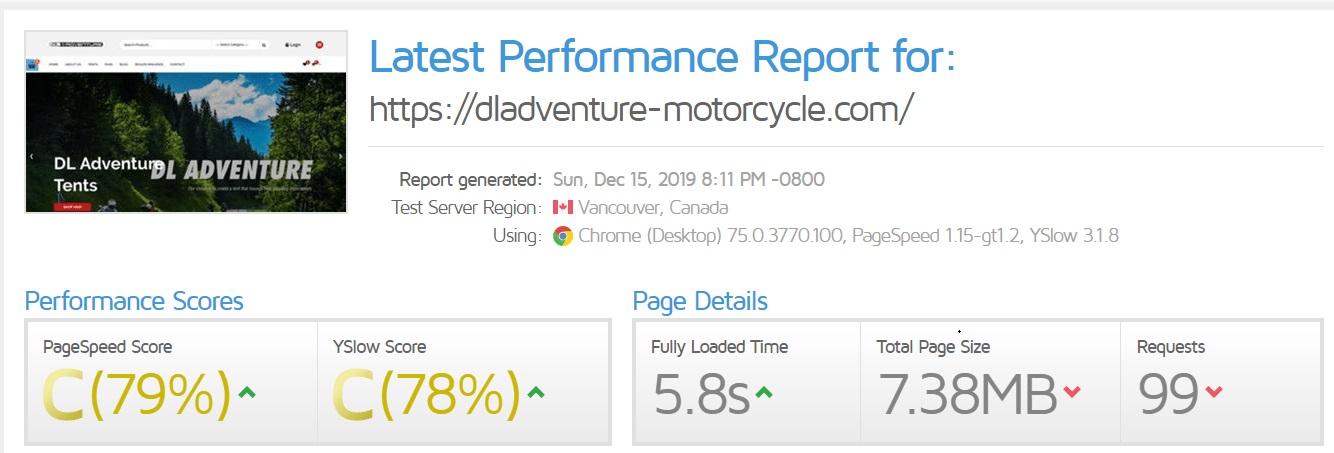Click the Performance Scores heading
The height and width of the screenshot is (453, 1334).
click(134, 301)
